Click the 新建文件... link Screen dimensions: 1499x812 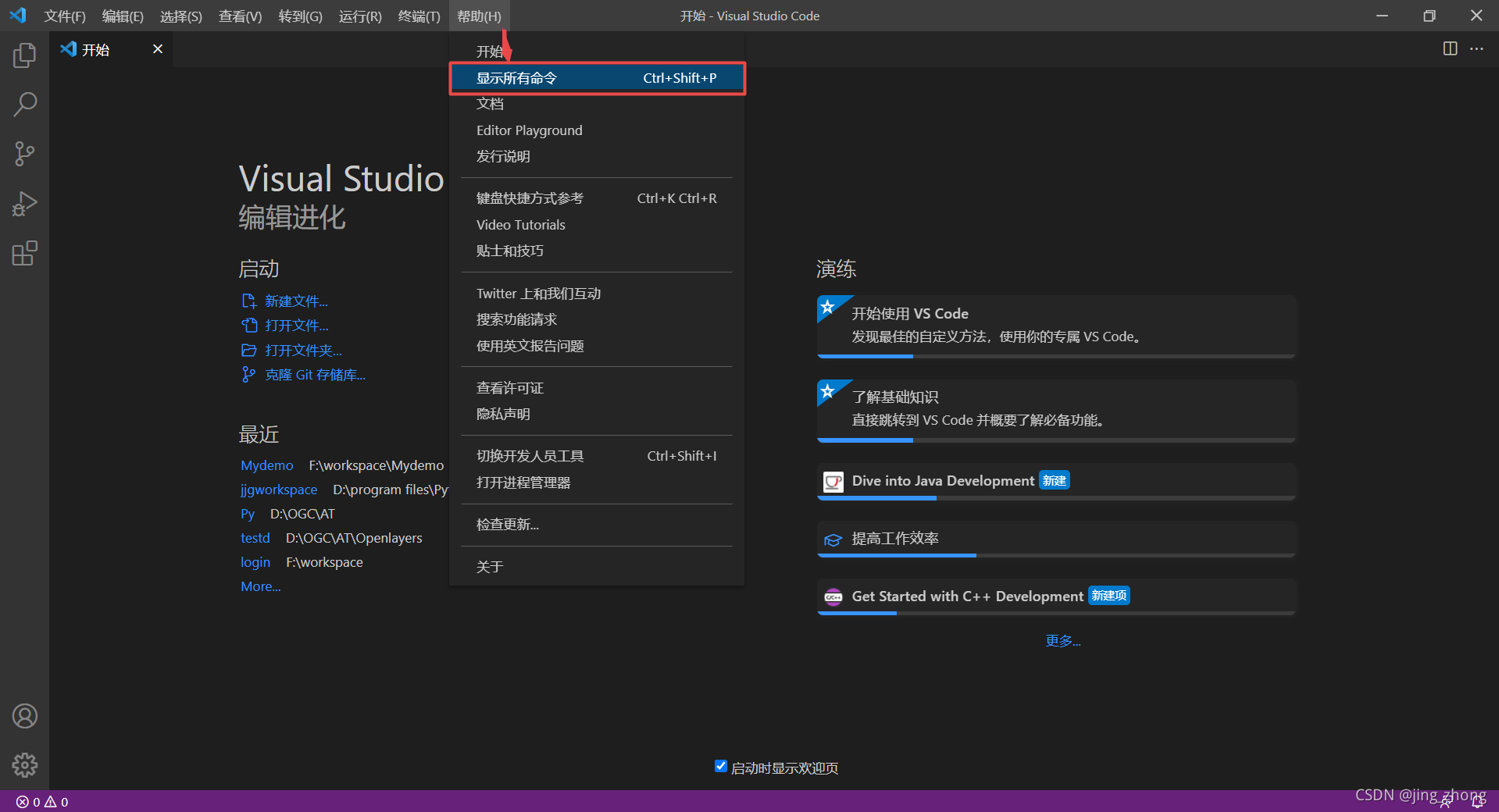pos(296,301)
